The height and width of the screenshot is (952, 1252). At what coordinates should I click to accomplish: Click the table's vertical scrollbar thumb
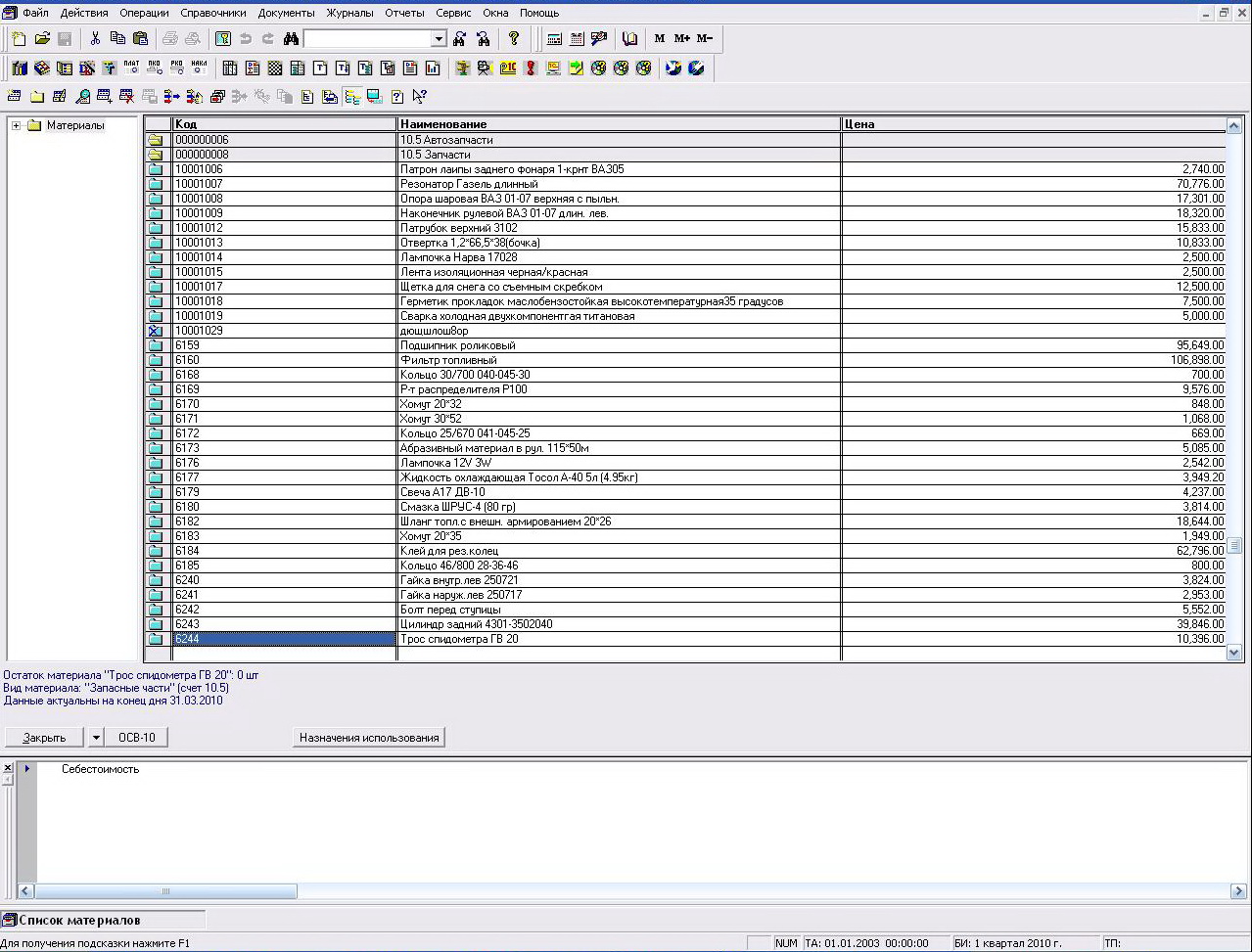click(1234, 545)
